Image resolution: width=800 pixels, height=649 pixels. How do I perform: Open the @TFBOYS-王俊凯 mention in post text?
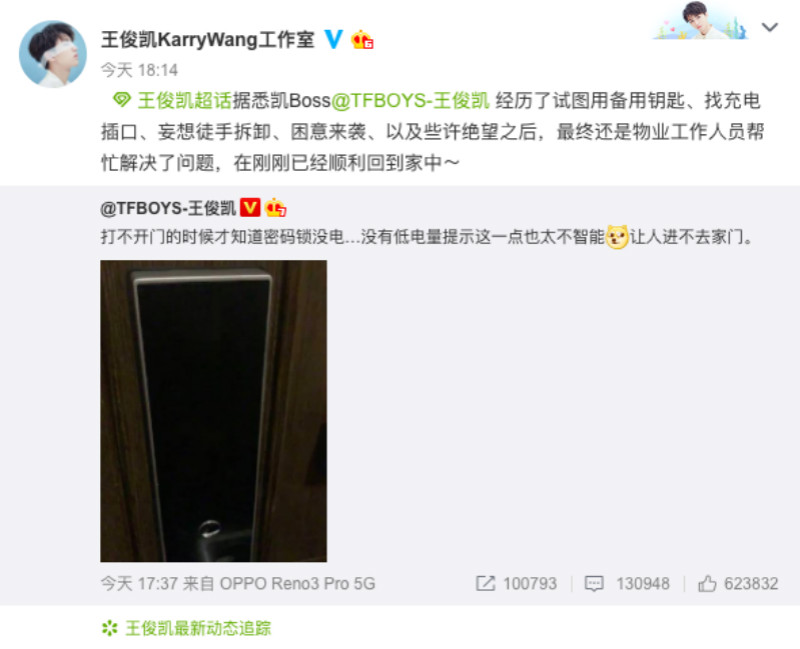pos(411,101)
